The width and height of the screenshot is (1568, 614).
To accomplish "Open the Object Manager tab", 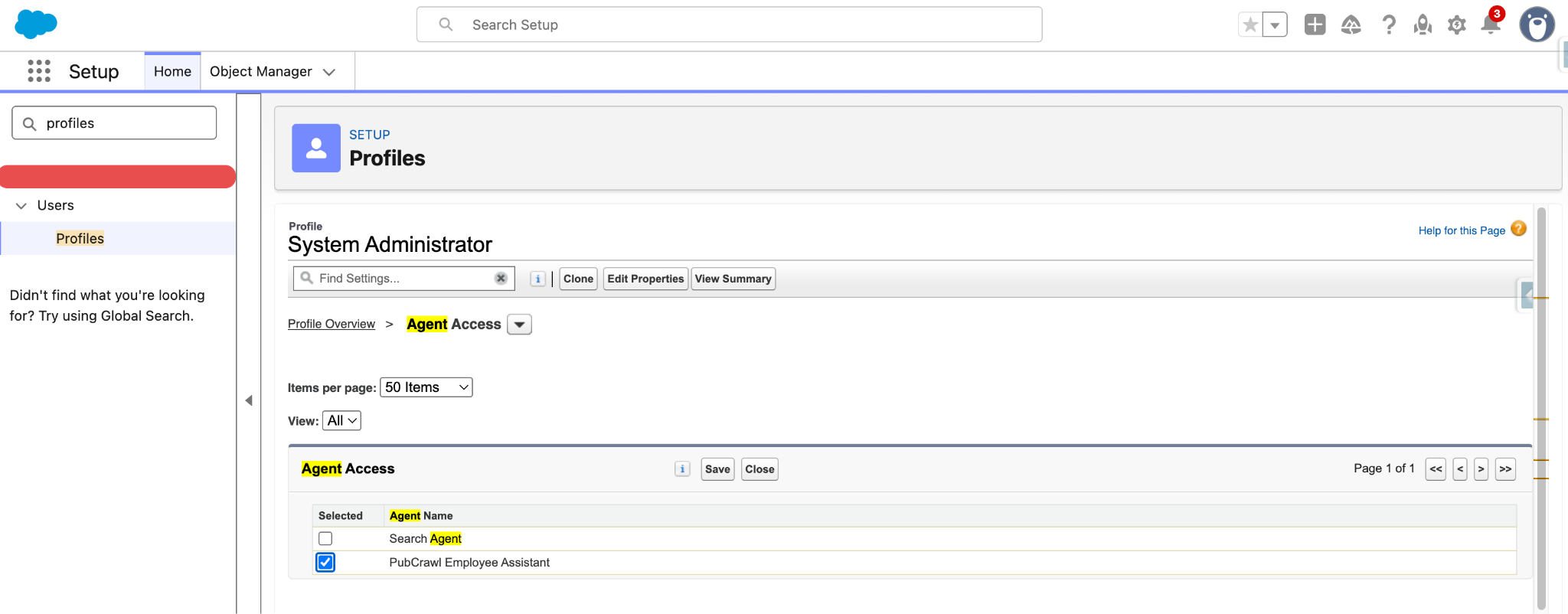I will coord(260,71).
